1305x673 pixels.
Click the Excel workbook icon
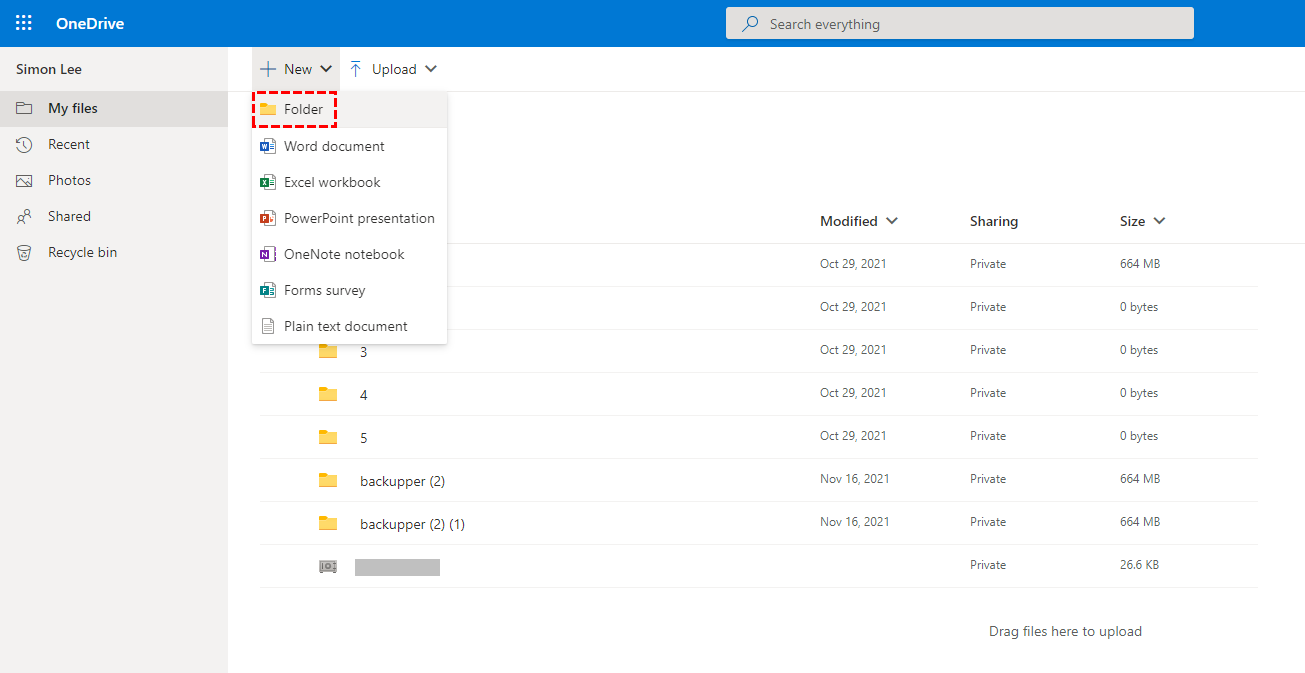pyautogui.click(x=267, y=182)
